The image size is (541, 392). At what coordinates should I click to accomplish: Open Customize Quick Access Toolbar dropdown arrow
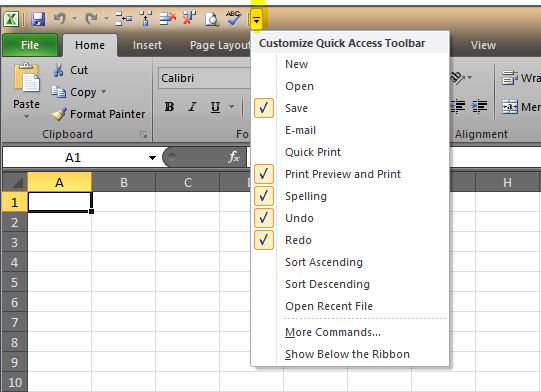click(x=256, y=20)
